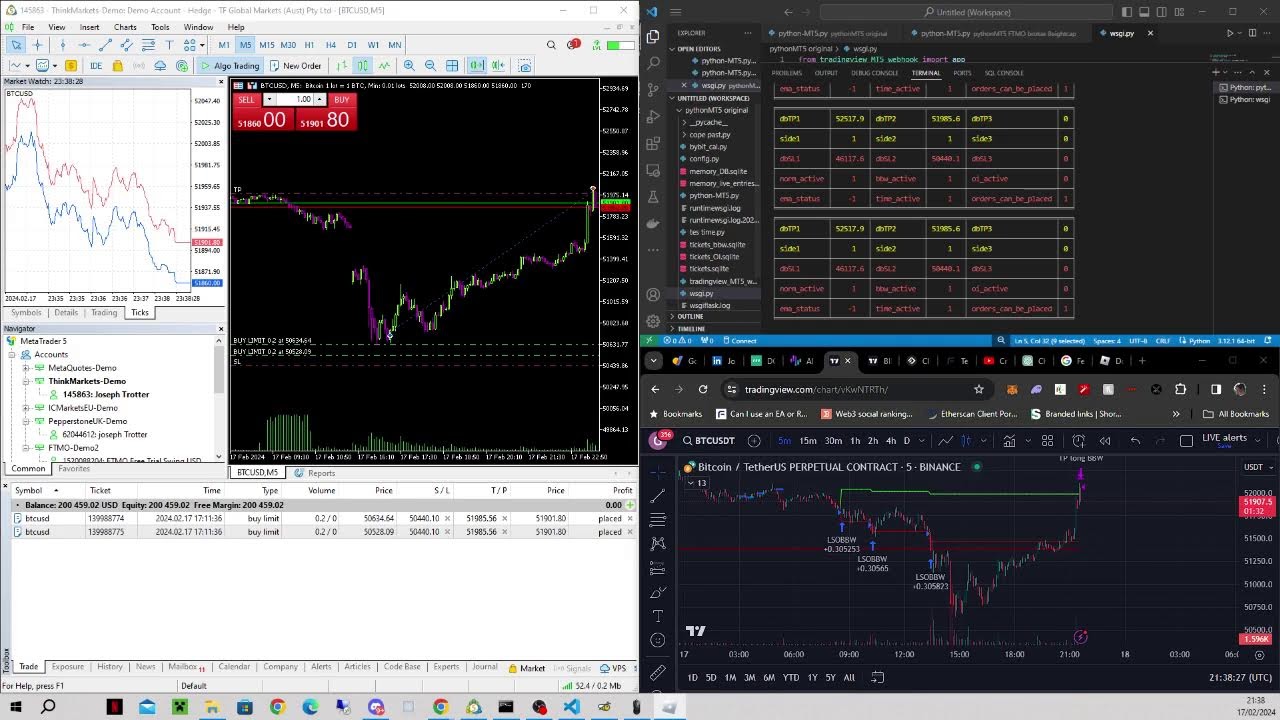The image size is (1280, 720).
Task: Click Run Python file play icon
Action: [1230, 33]
